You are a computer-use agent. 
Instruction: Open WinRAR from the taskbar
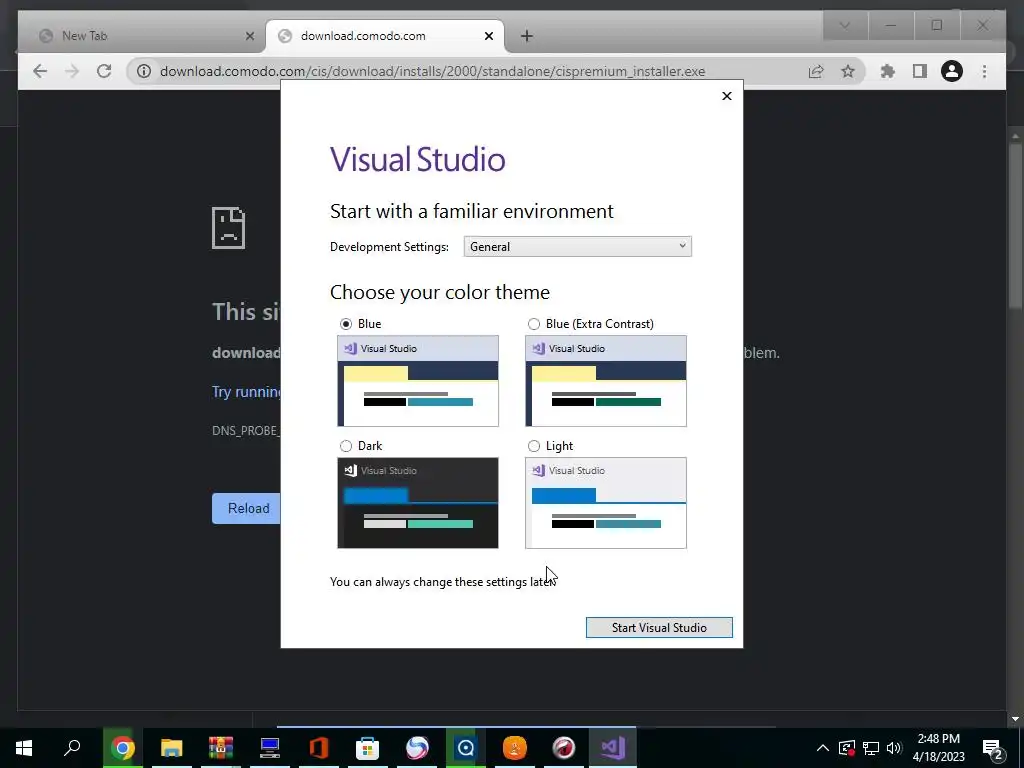[221, 748]
